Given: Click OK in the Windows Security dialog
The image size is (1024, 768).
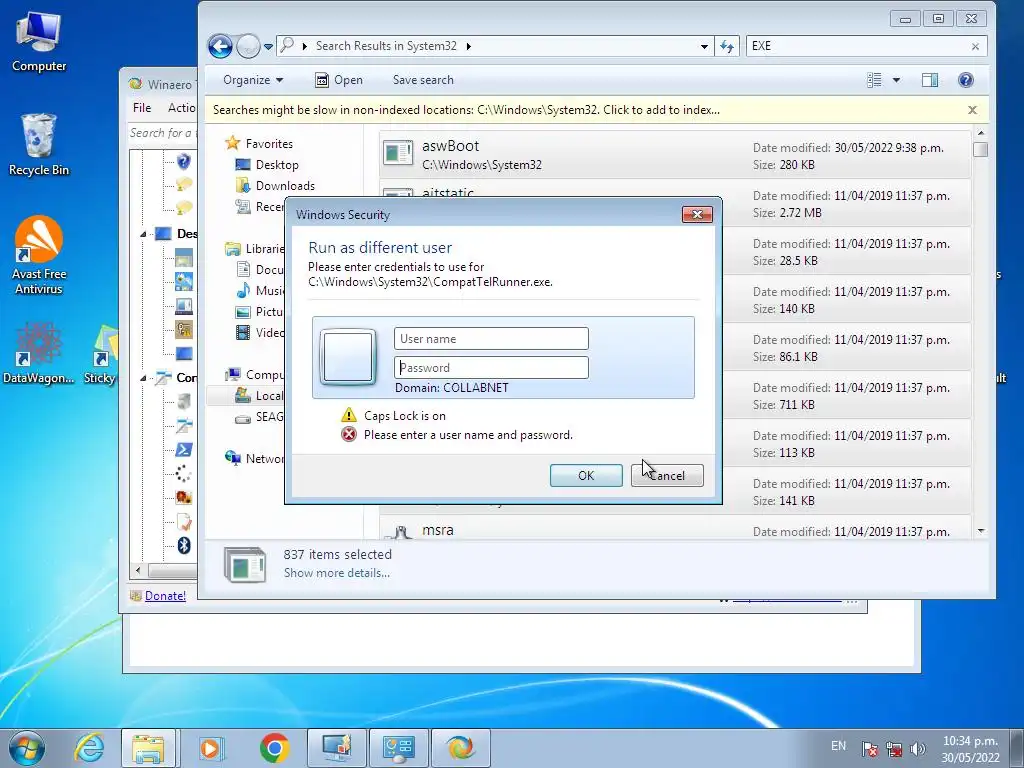Looking at the screenshot, I should pos(586,475).
